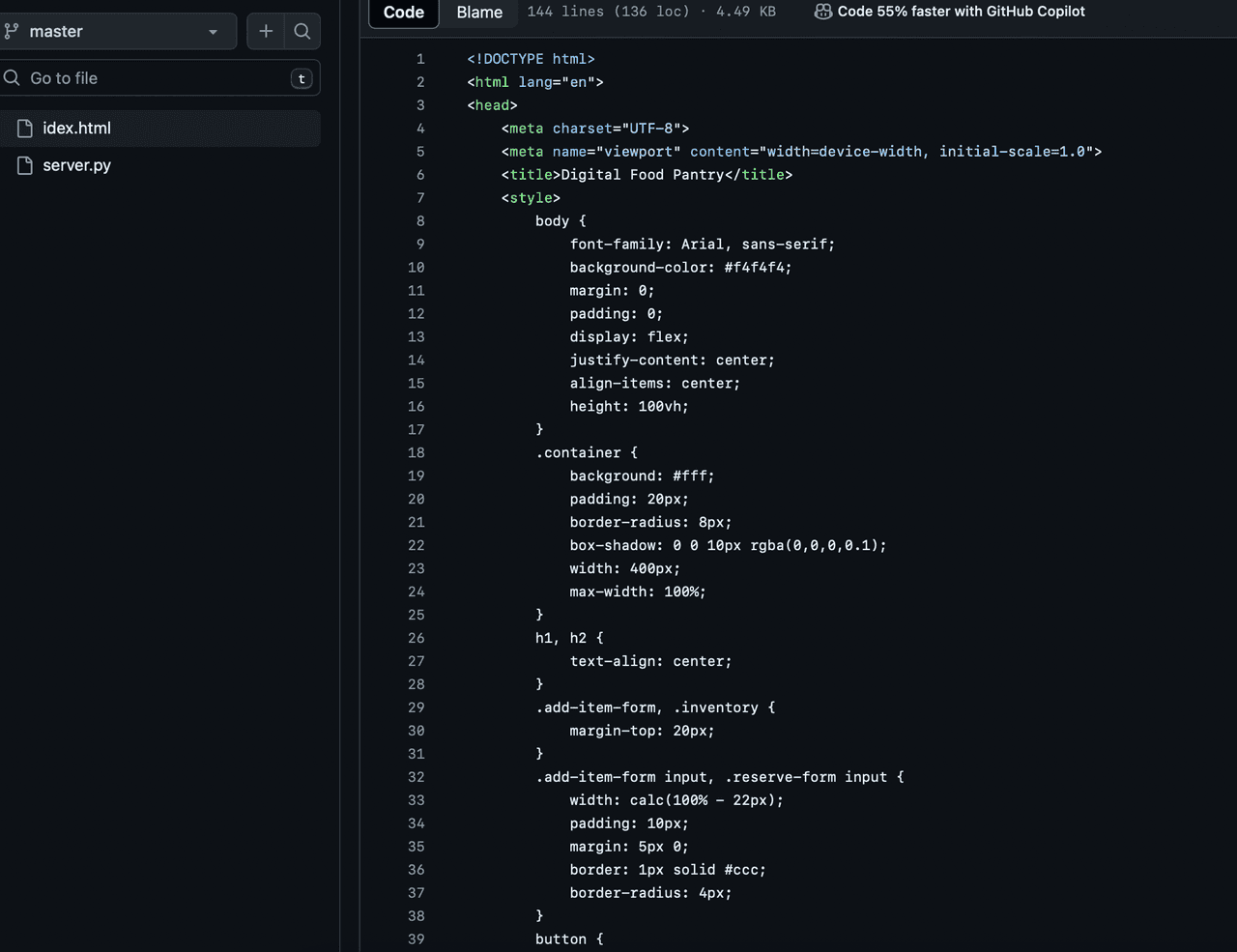Click the Copilot icon in the file header
1237x952 pixels.
tap(822, 12)
